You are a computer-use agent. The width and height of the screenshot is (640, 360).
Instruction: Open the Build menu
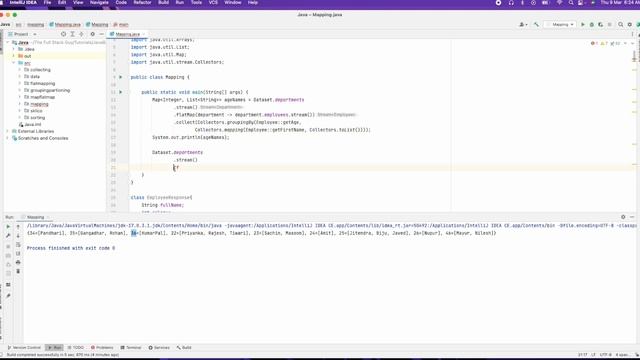pos(164,3)
